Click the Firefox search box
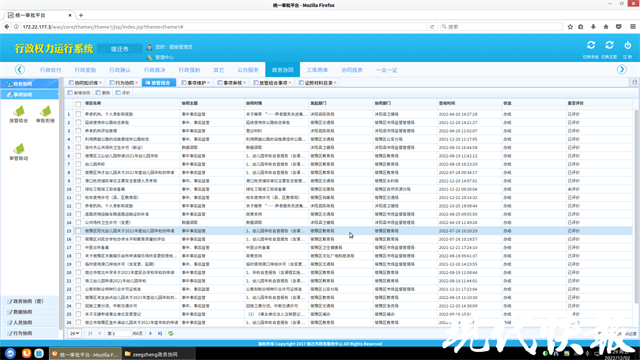The image size is (640, 360). [501, 27]
